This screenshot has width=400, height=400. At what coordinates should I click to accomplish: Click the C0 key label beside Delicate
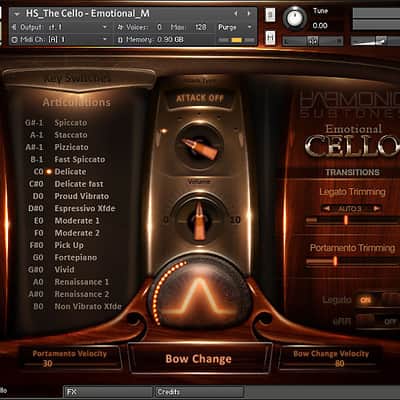point(38,172)
